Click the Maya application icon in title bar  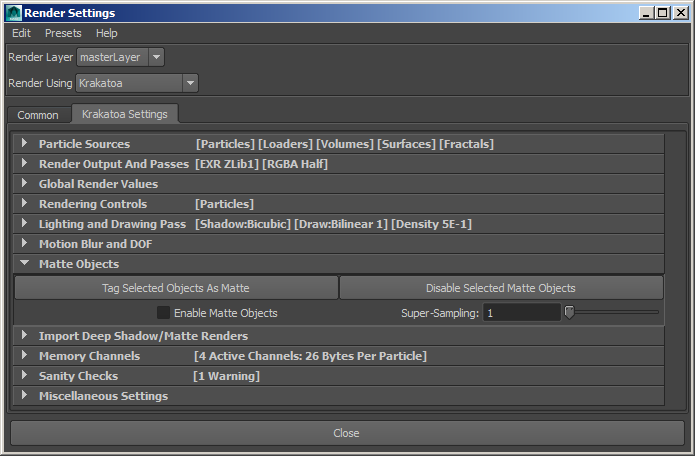(x=14, y=13)
